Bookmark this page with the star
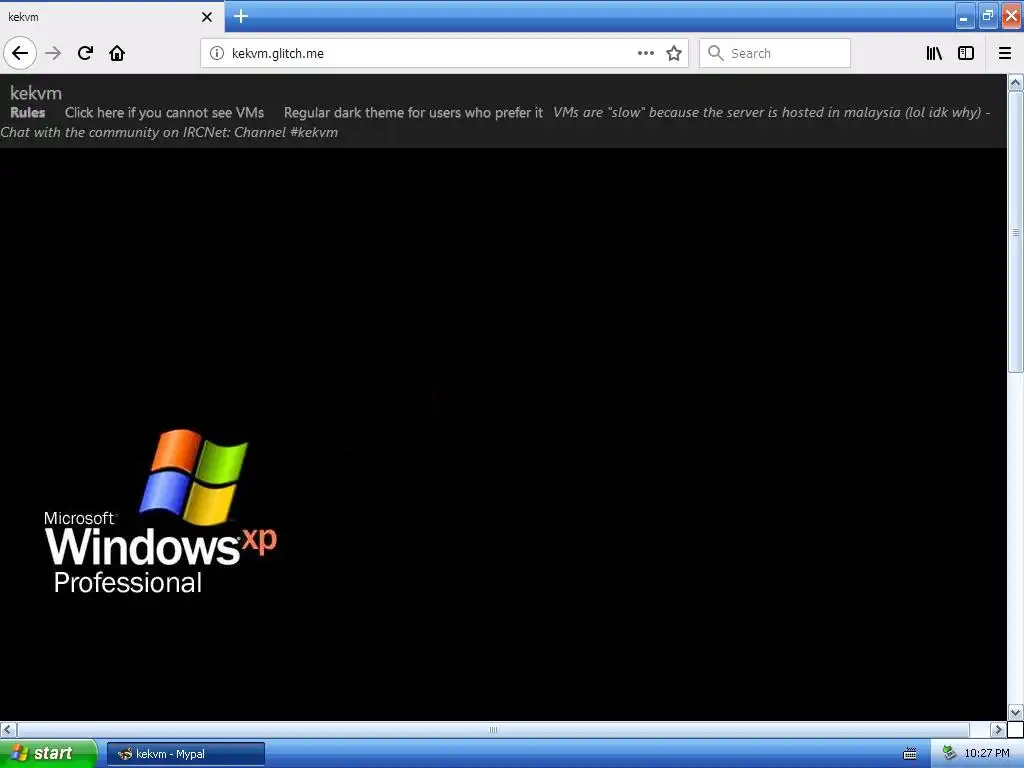This screenshot has width=1024, height=768. click(x=674, y=53)
